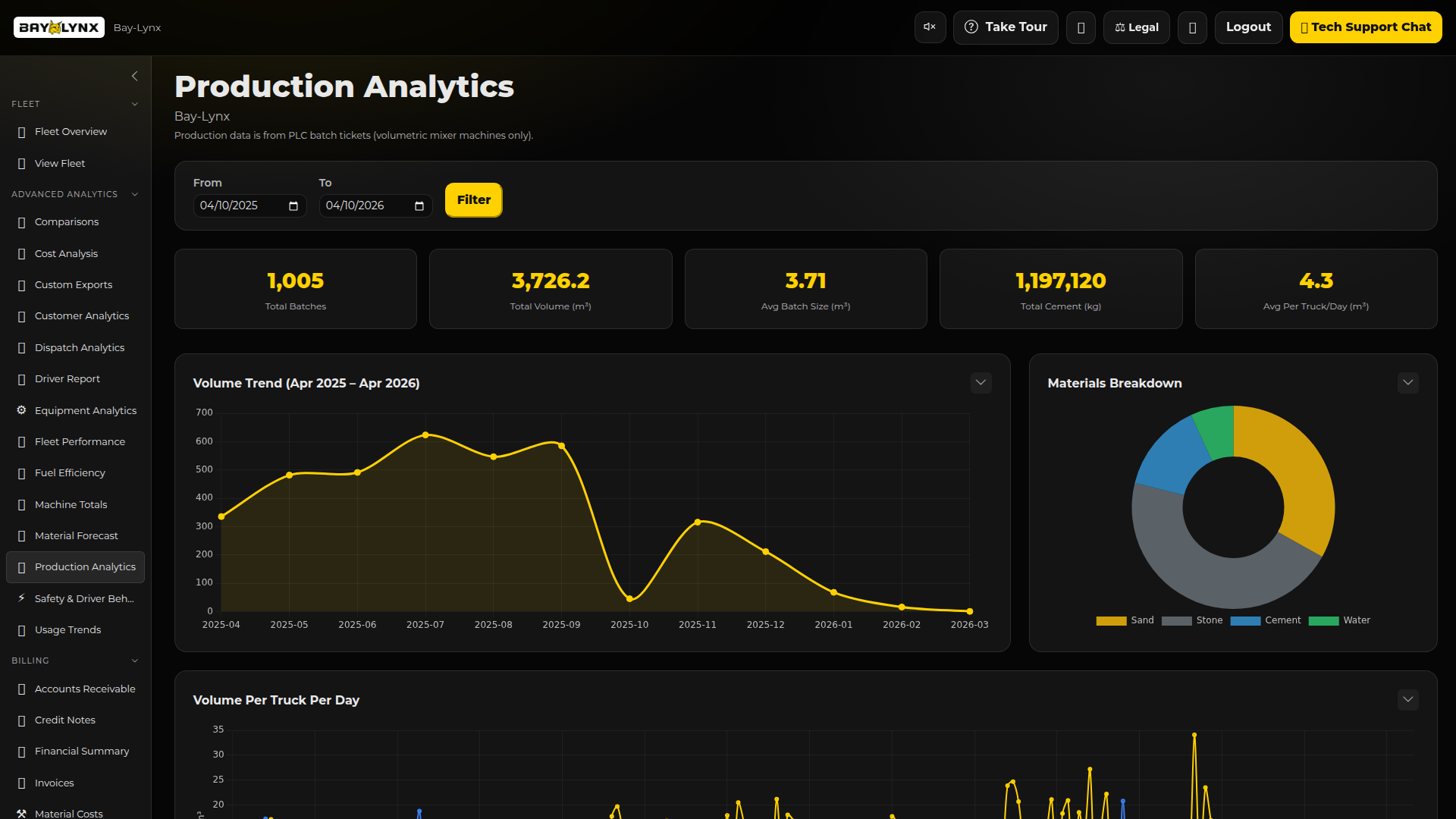1456x819 pixels.
Task: Click the Bay-Lynx logo
Action: pyautogui.click(x=58, y=27)
